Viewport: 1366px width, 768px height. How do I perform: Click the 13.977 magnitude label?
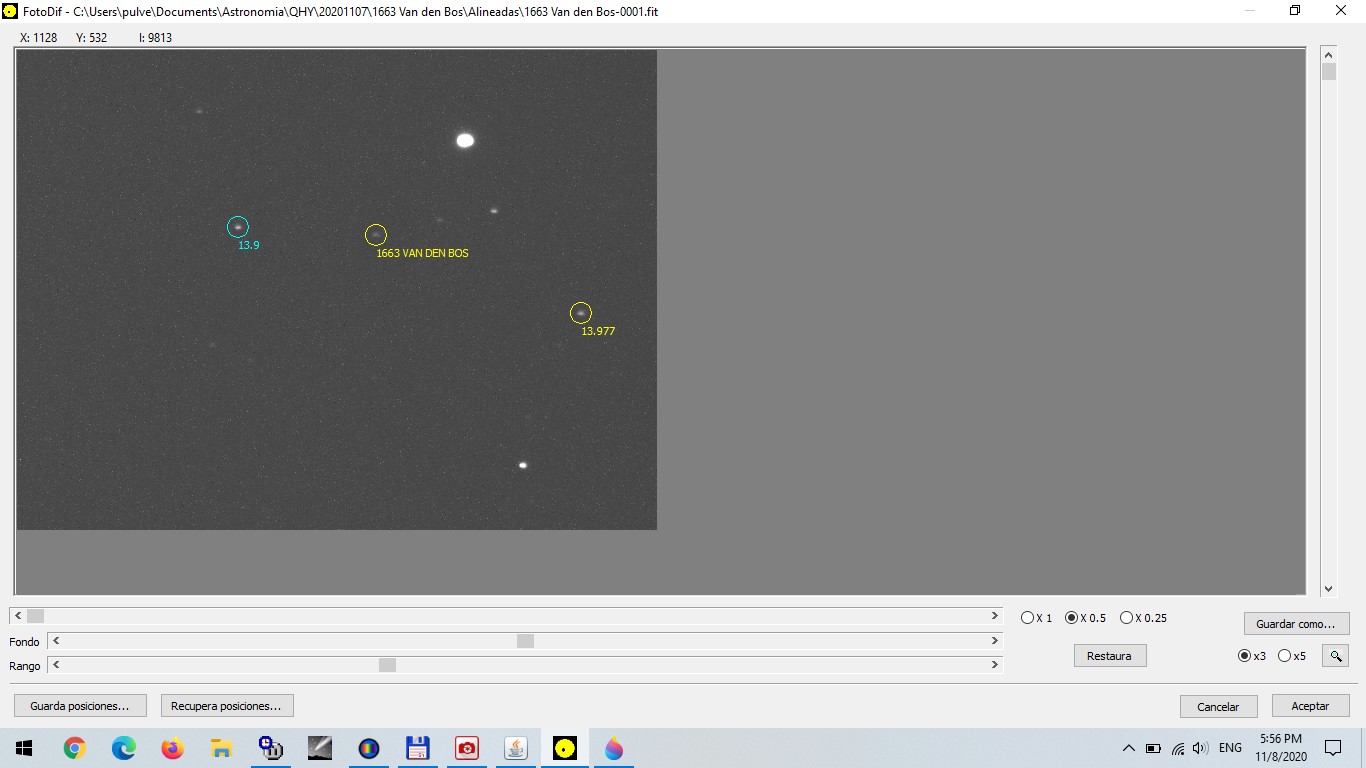[598, 331]
